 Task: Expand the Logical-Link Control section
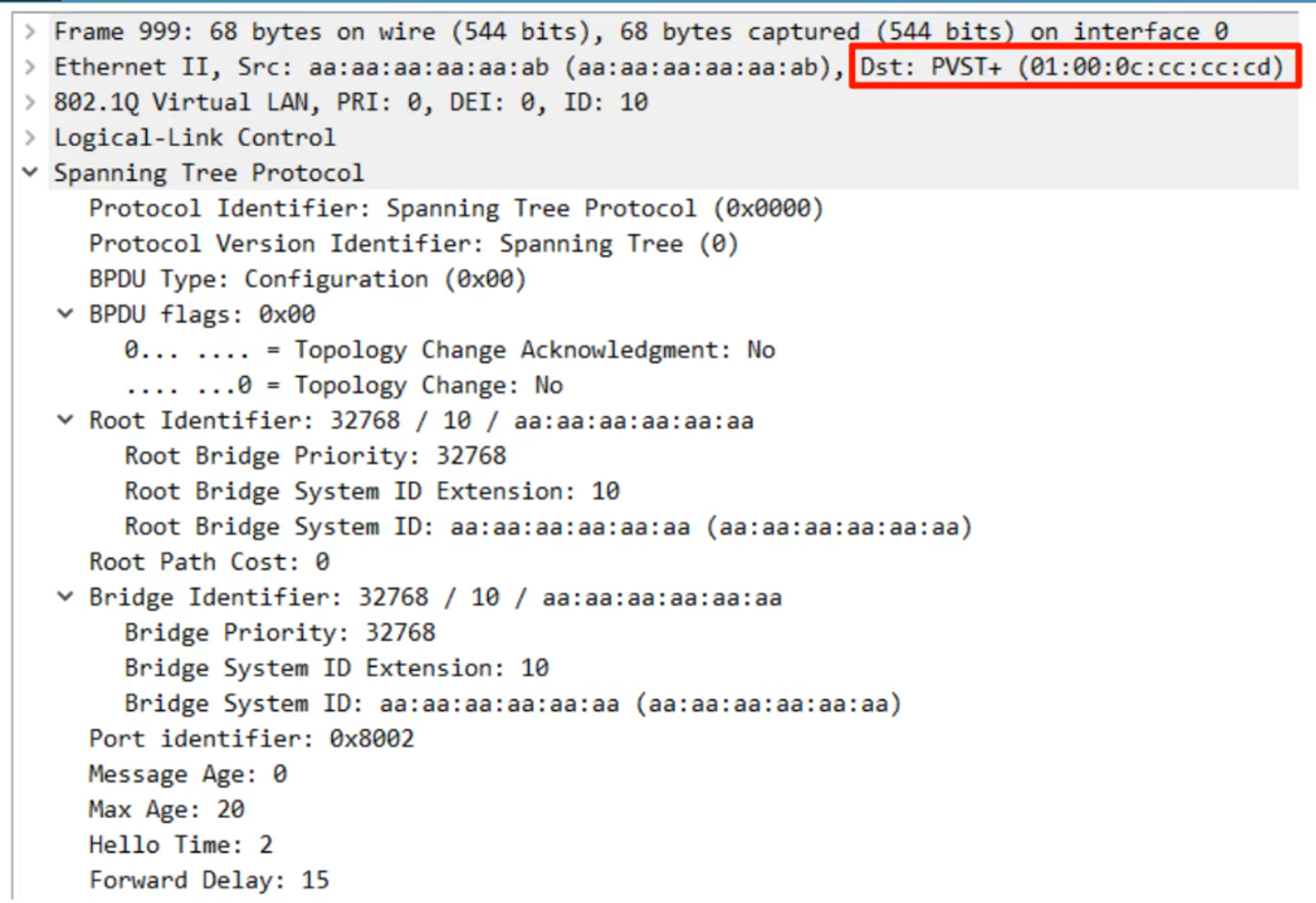tap(30, 138)
